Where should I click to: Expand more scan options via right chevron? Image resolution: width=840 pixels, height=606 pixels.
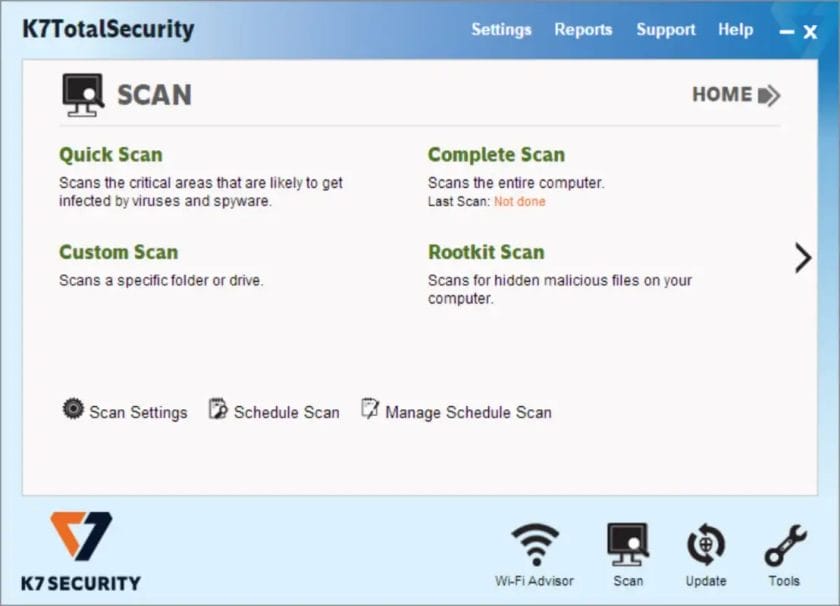[804, 258]
